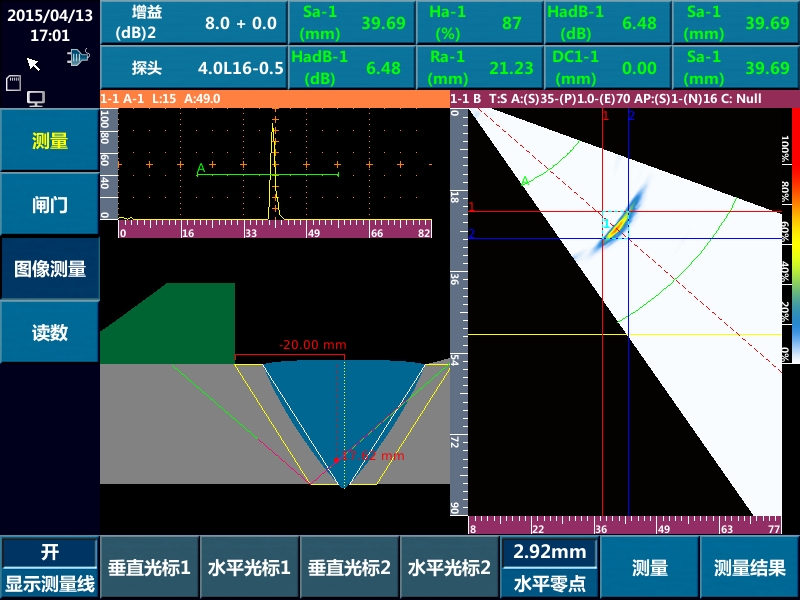
Task: Click the Ha-1 (%) reading box
Action: pos(479,22)
